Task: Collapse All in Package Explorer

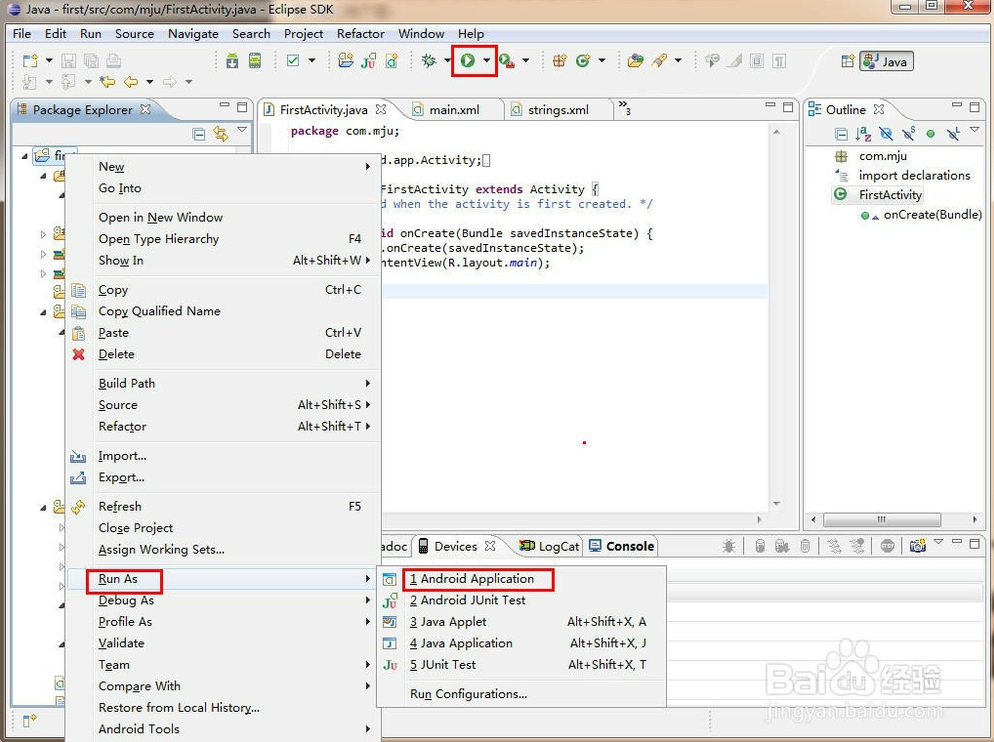Action: 199,133
